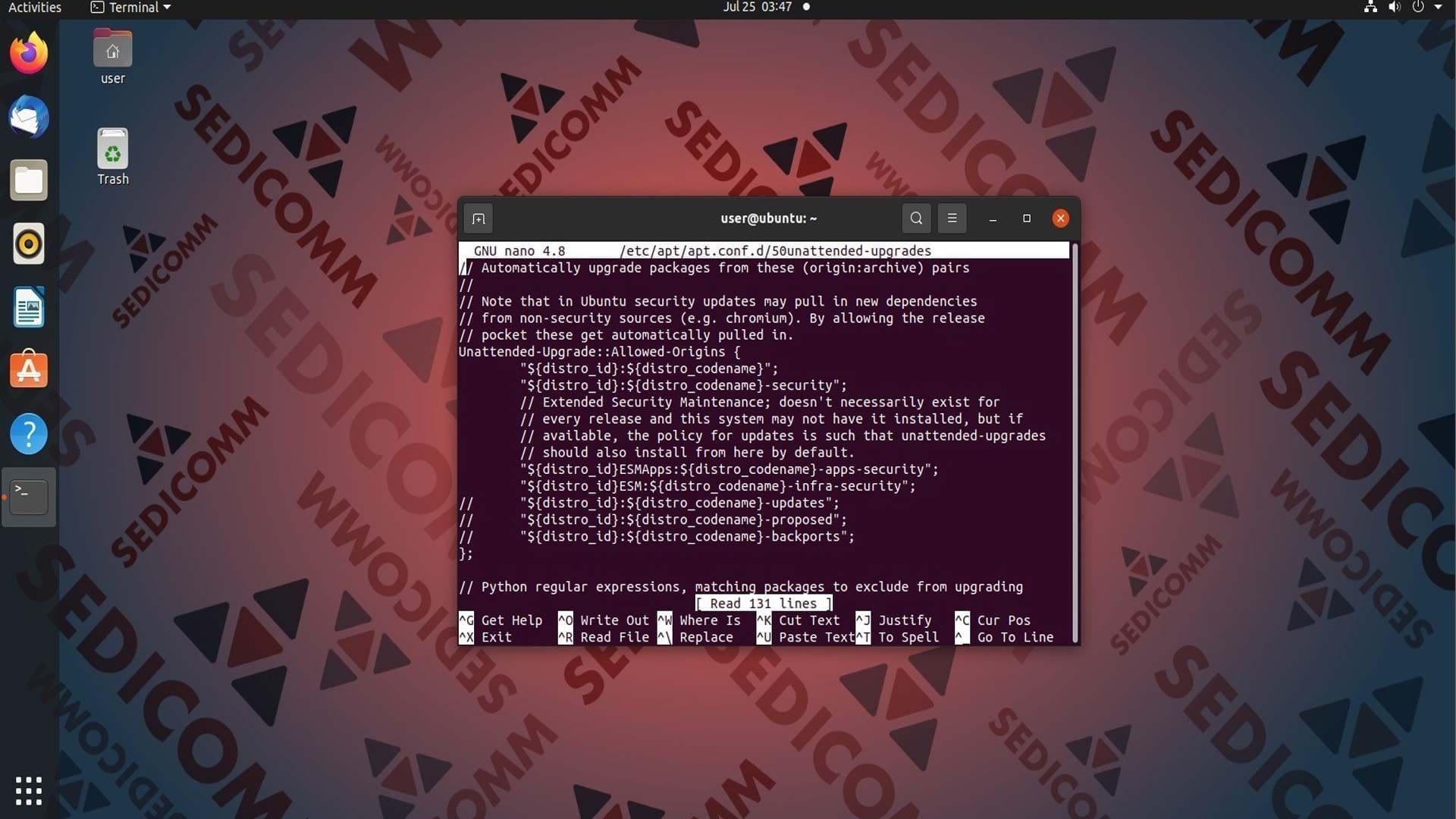Viewport: 1456px width, 819px height.
Task: Click the 'Read 131 lines' status message
Action: [764, 604]
